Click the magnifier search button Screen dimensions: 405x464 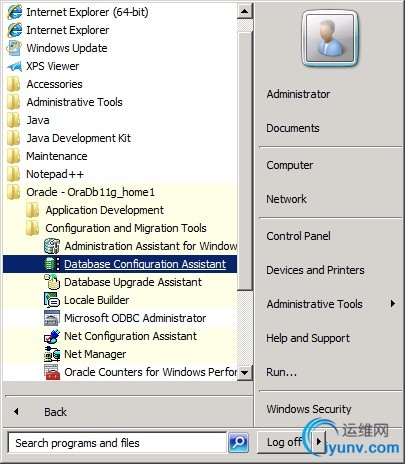coord(239,443)
